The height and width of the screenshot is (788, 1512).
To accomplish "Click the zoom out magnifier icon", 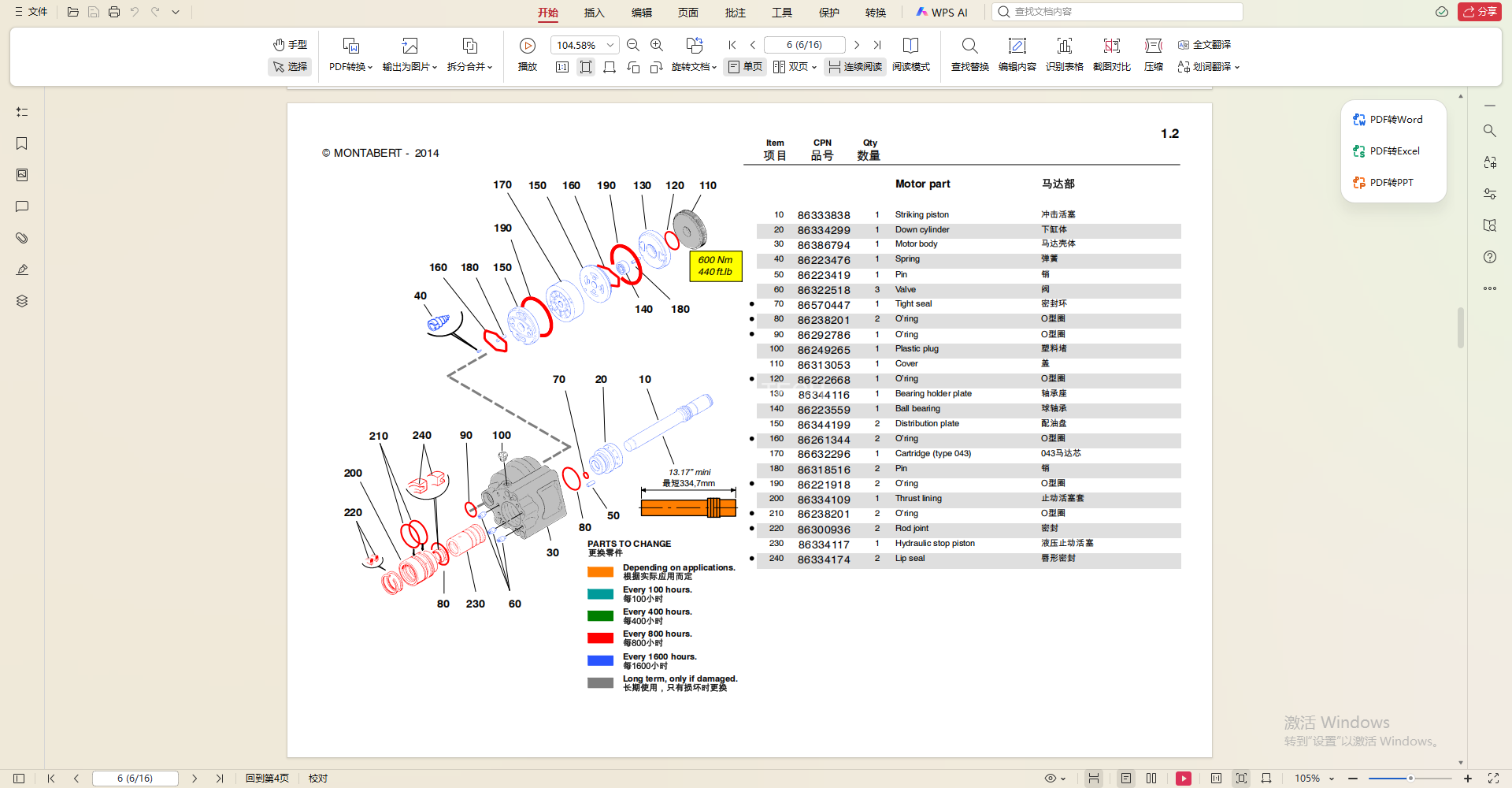I will point(633,45).
